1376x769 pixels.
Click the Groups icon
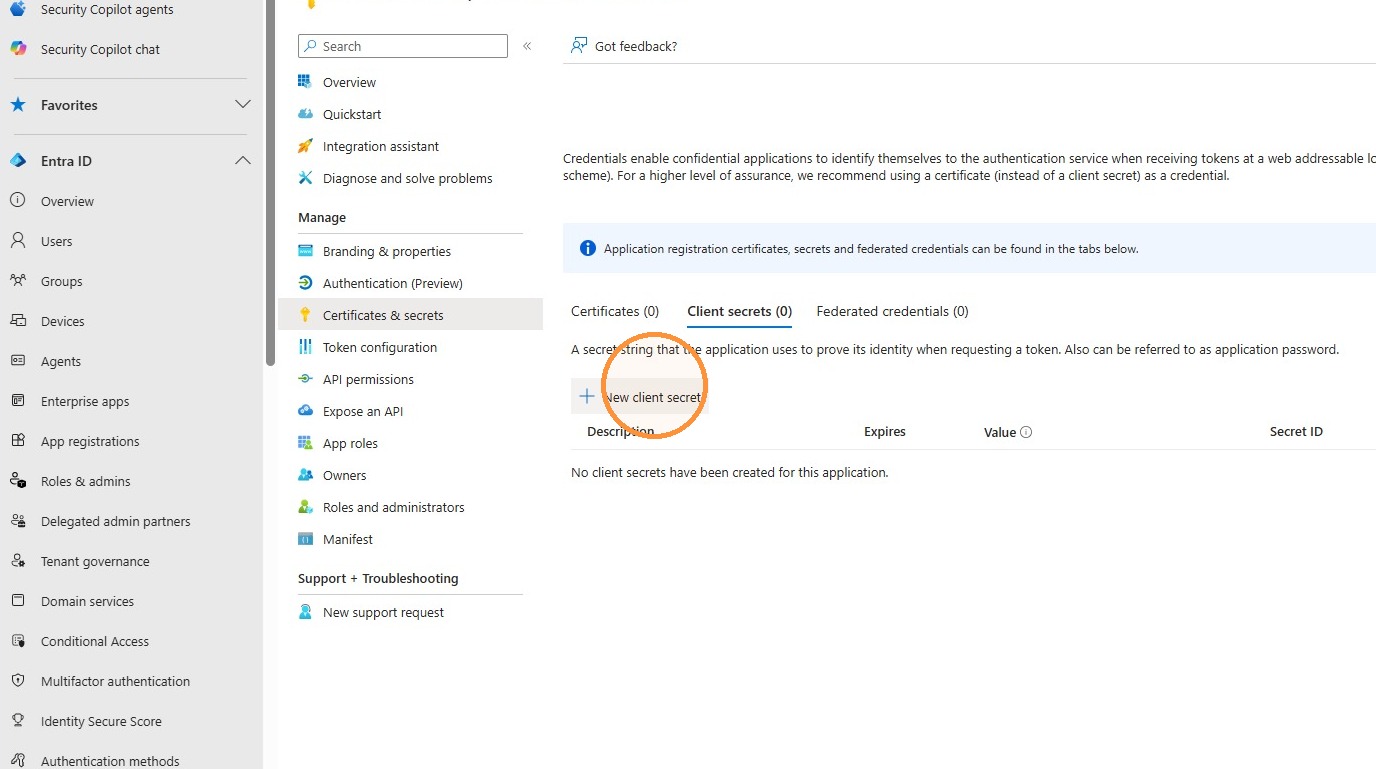click(18, 281)
